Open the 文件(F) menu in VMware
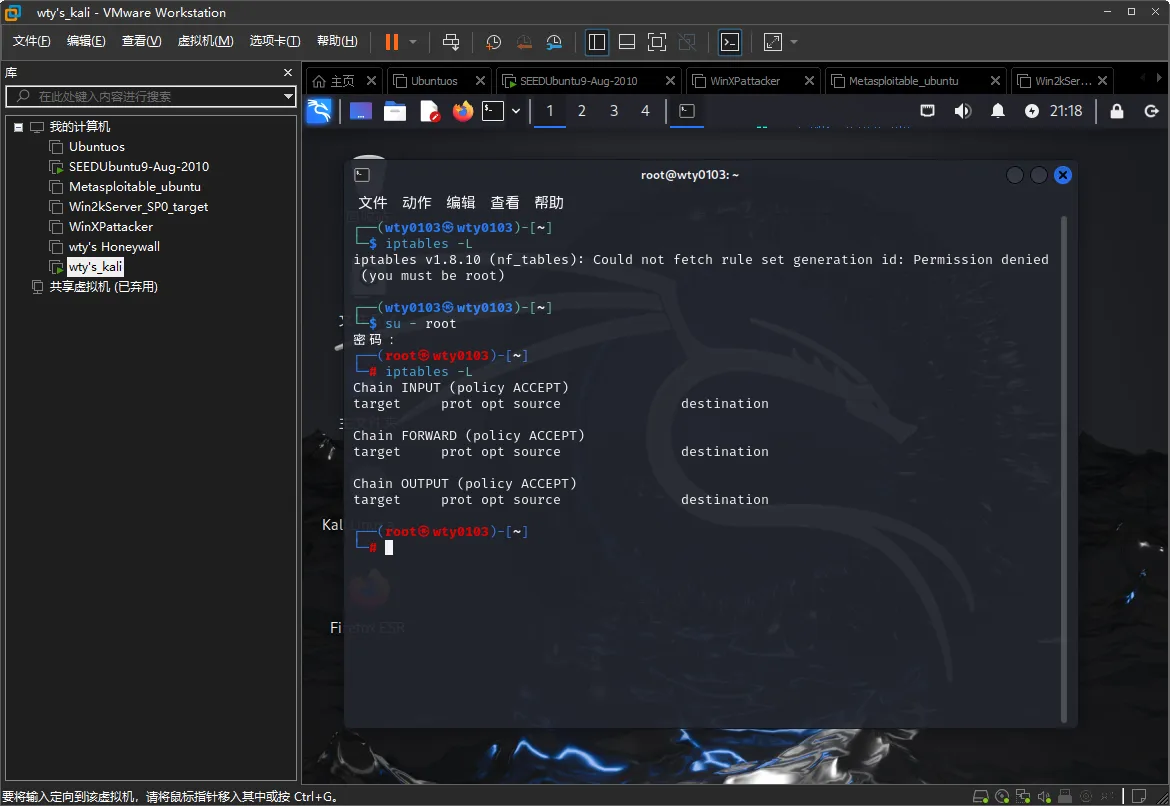 pos(31,41)
